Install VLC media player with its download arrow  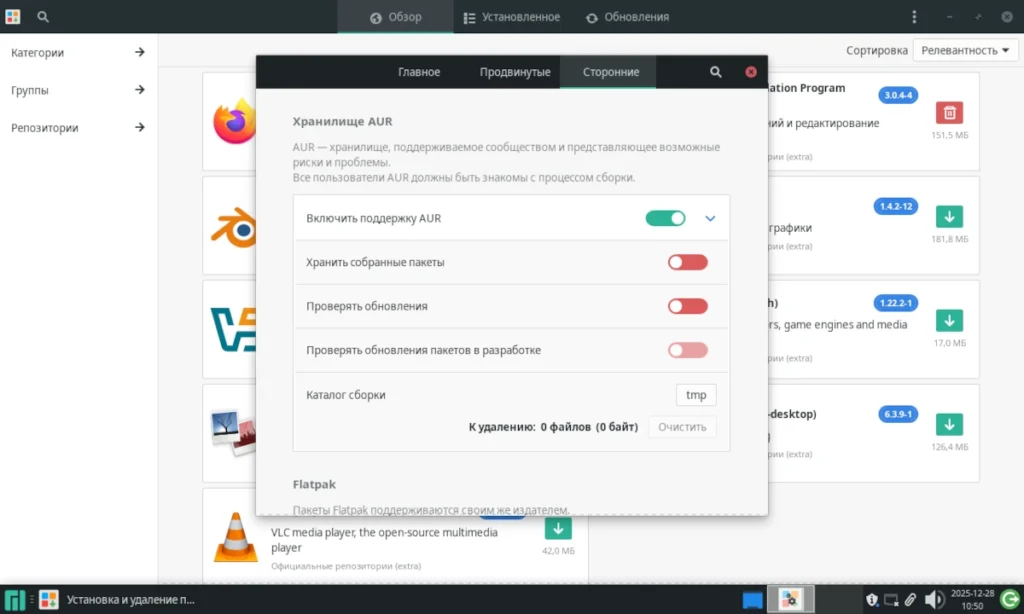[558, 528]
